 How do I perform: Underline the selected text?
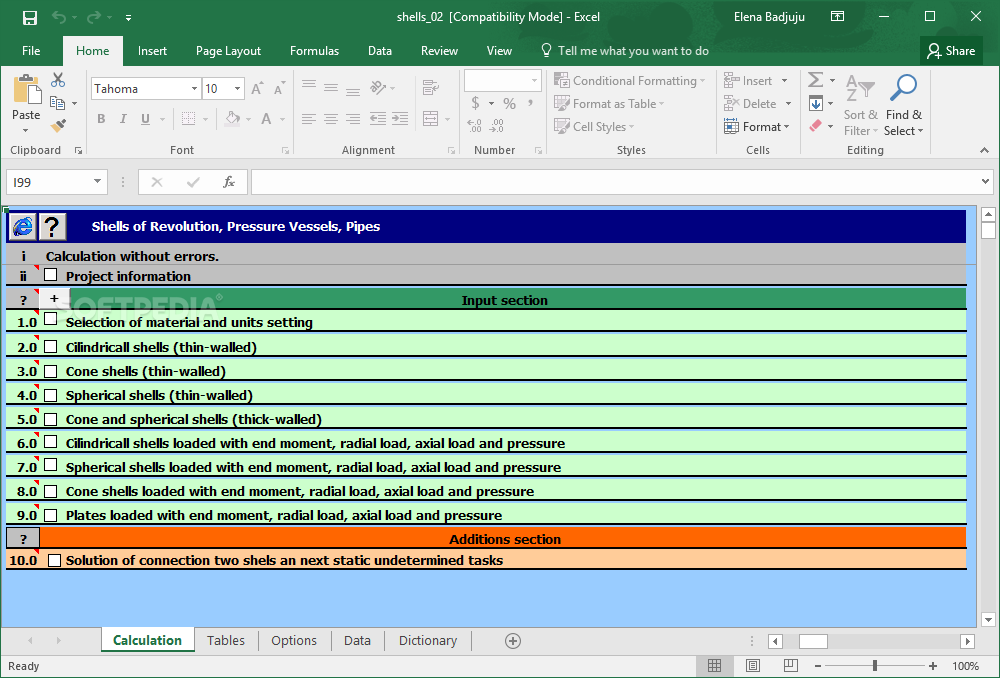[145, 119]
